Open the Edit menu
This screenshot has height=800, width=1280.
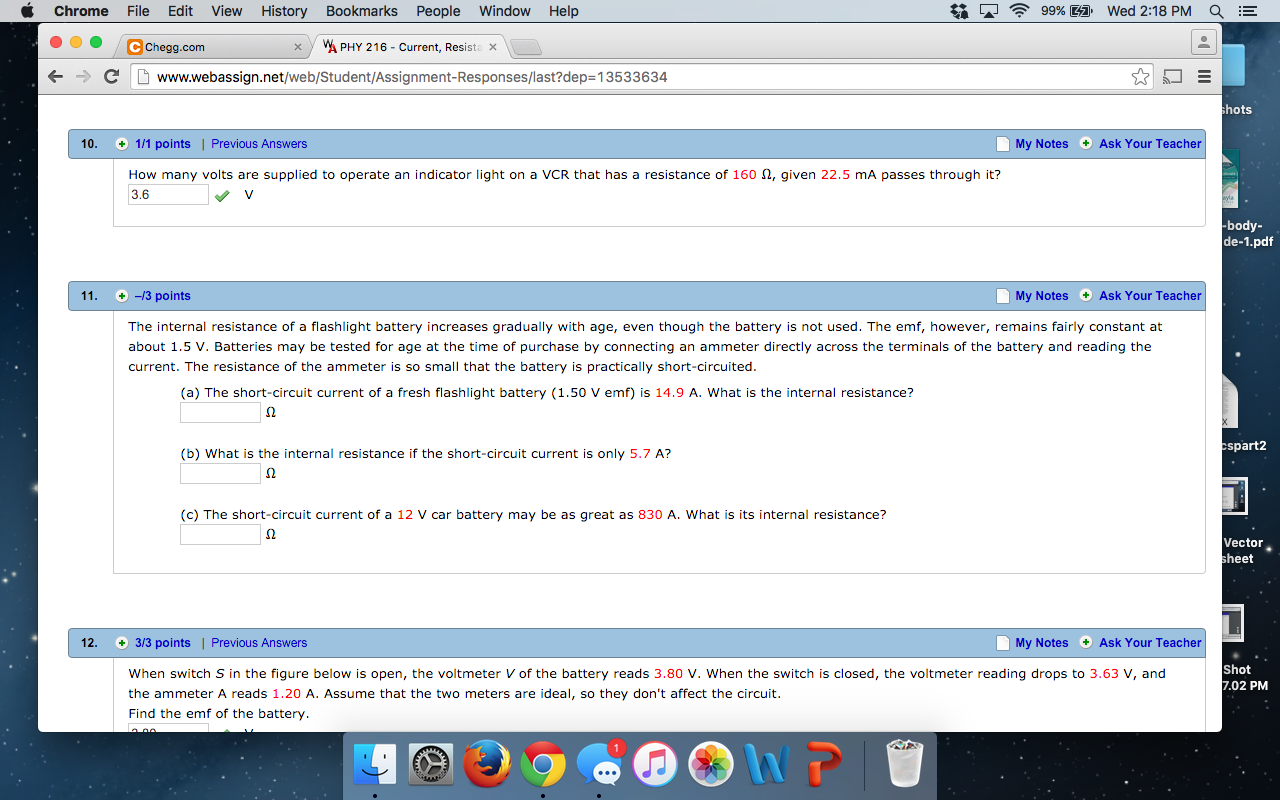(x=181, y=11)
